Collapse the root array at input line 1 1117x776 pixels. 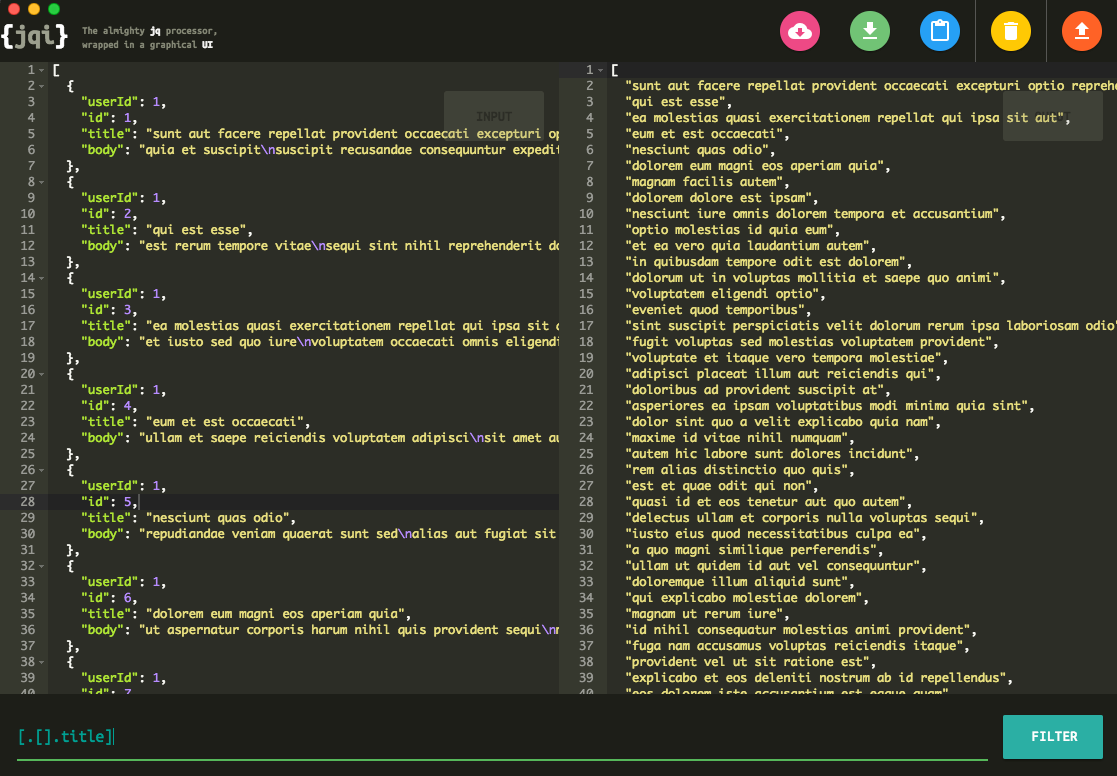click(x=41, y=70)
